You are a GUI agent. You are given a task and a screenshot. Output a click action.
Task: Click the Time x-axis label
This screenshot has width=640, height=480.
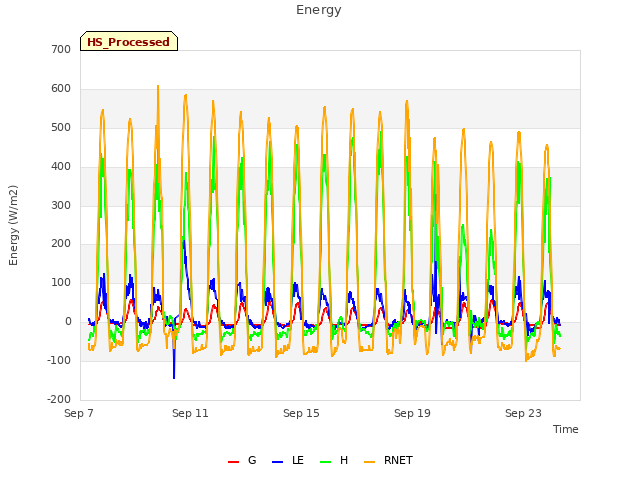coord(565,429)
